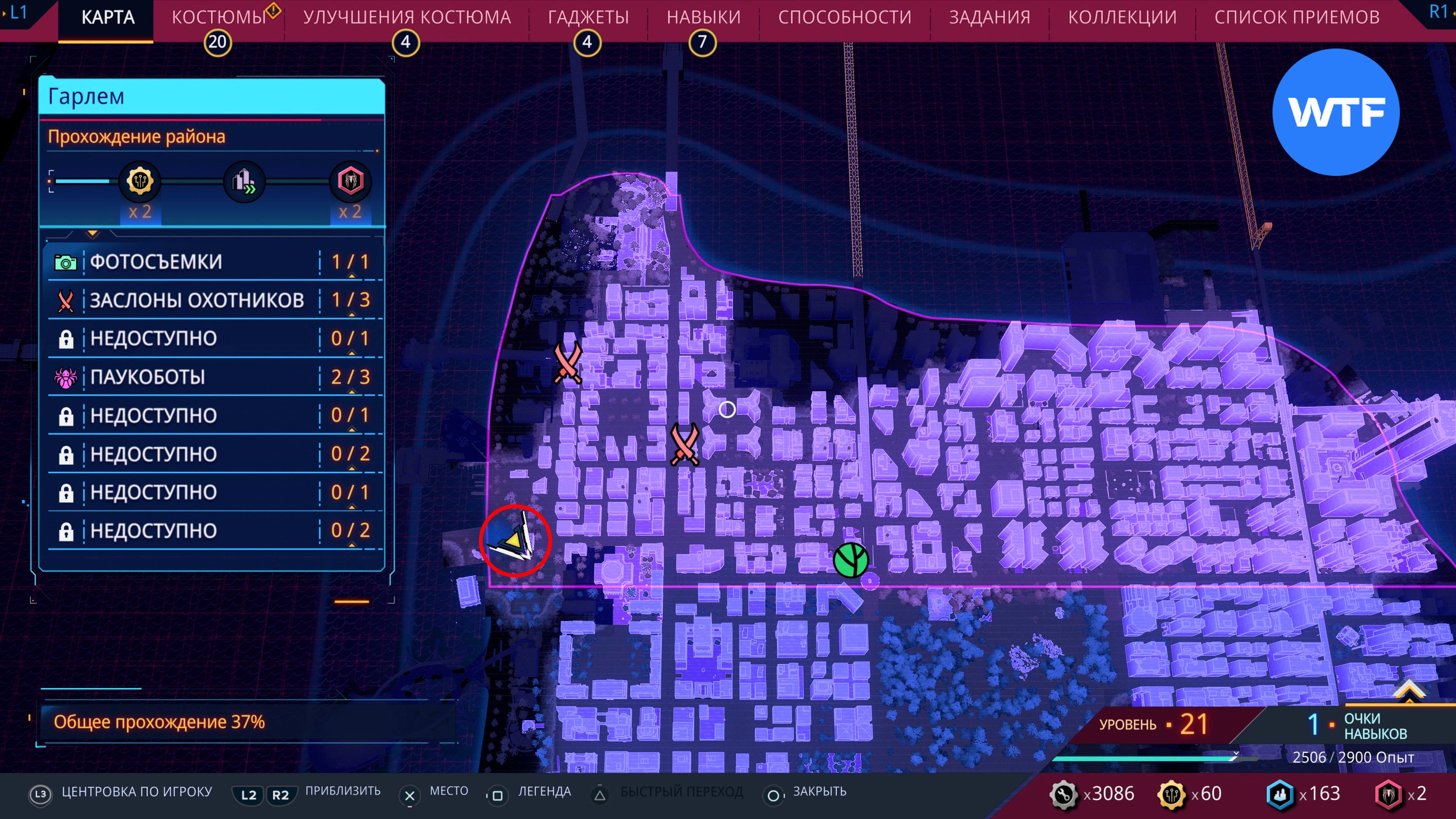Click the fast travel buildings reward icon
Image resolution: width=1456 pixels, height=819 pixels.
(x=244, y=182)
